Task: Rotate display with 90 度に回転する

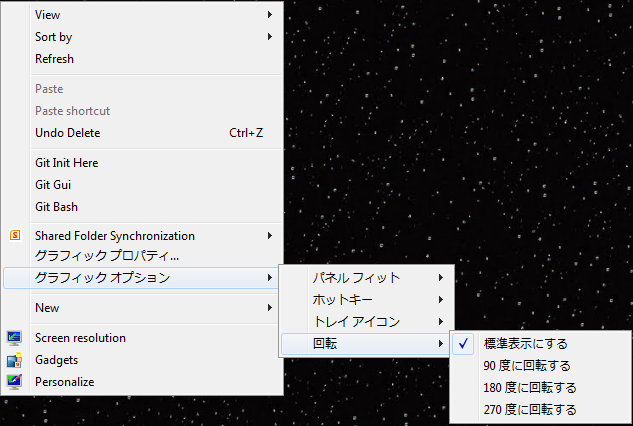Action: [541, 366]
